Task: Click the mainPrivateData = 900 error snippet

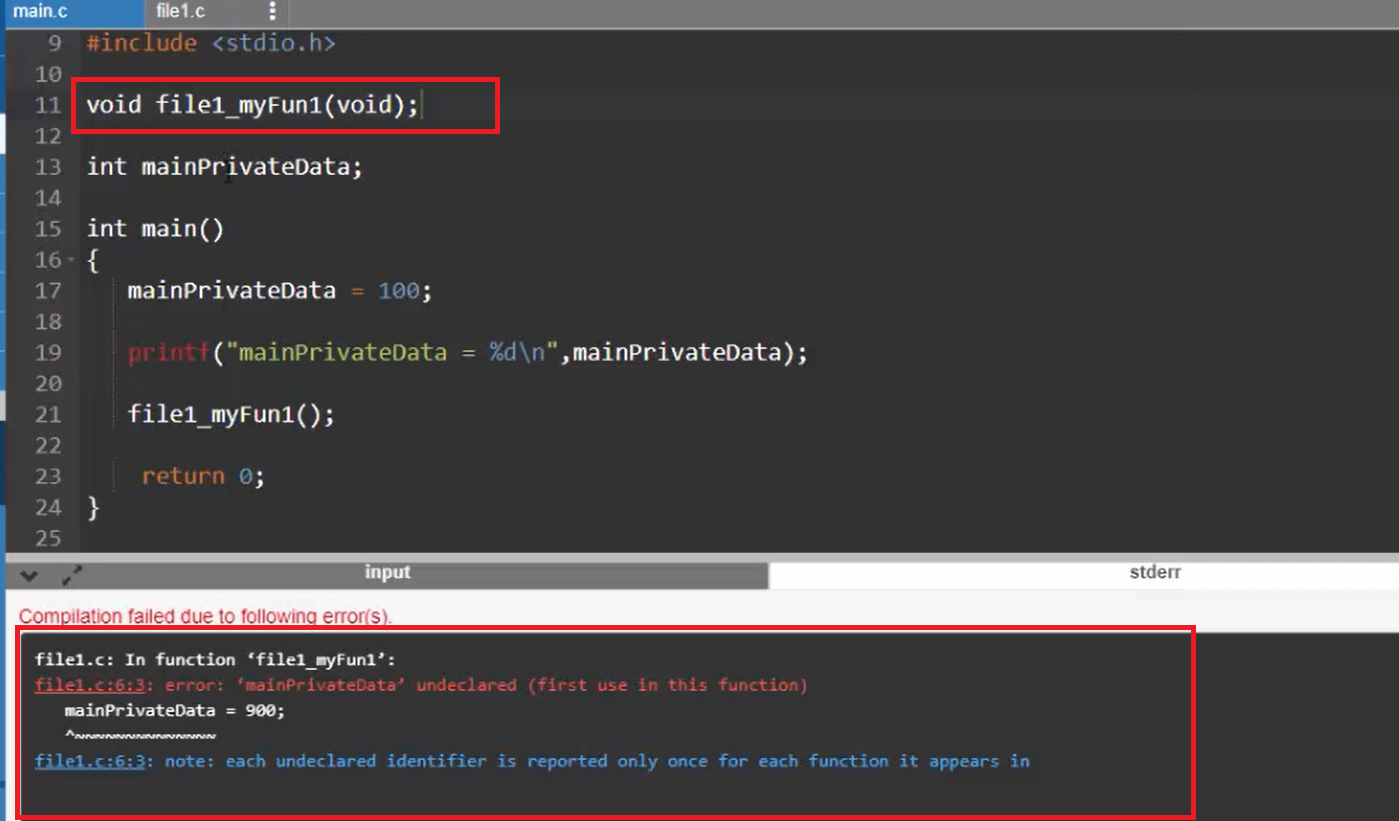Action: coord(175,711)
